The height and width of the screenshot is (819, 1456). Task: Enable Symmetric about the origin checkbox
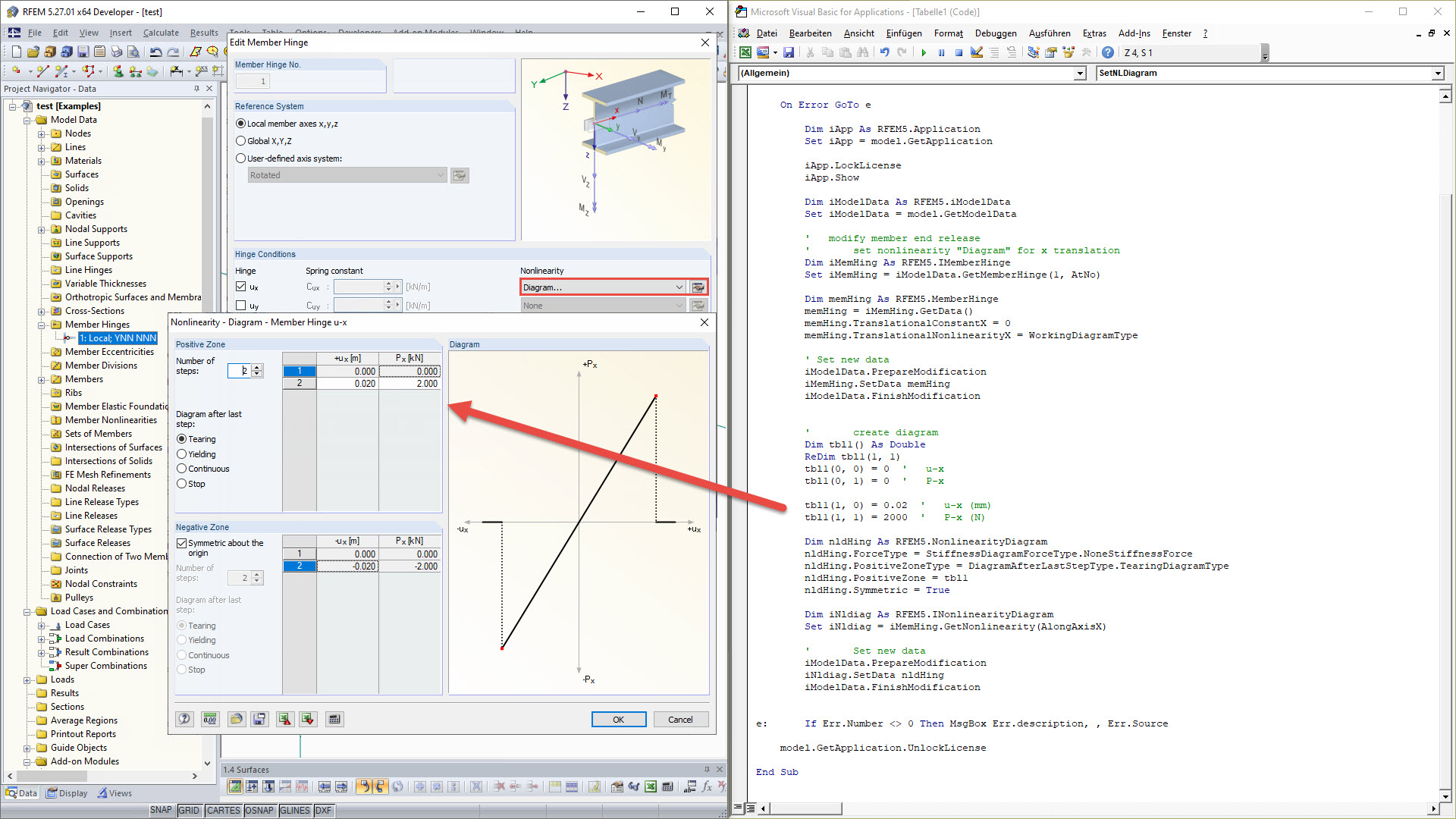[181, 543]
